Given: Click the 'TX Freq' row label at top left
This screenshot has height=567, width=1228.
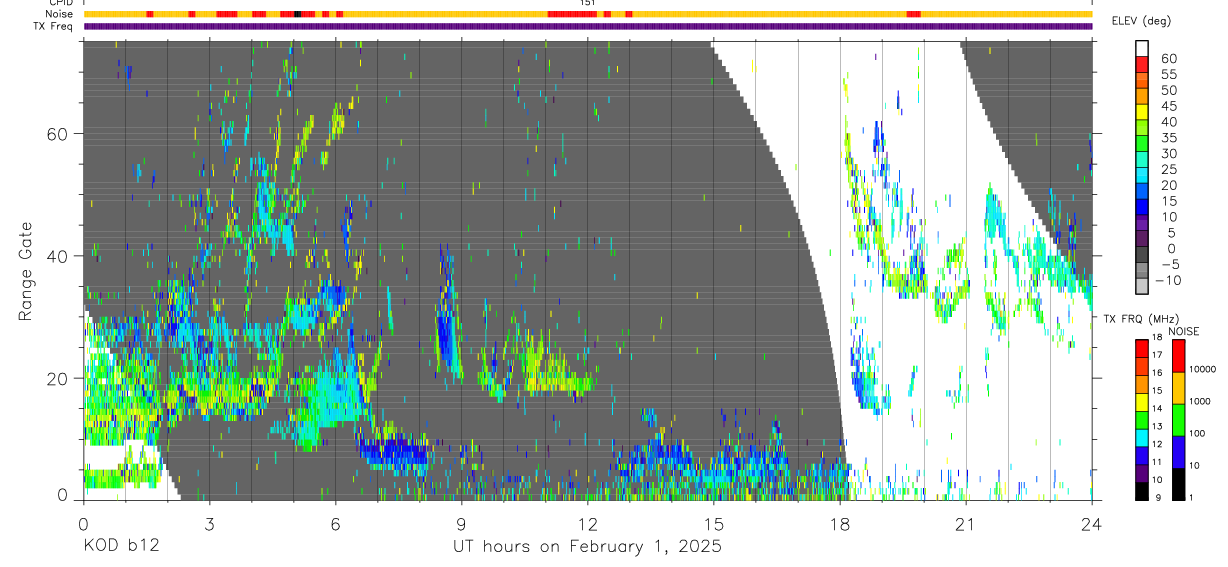Looking at the screenshot, I should 54,26.
